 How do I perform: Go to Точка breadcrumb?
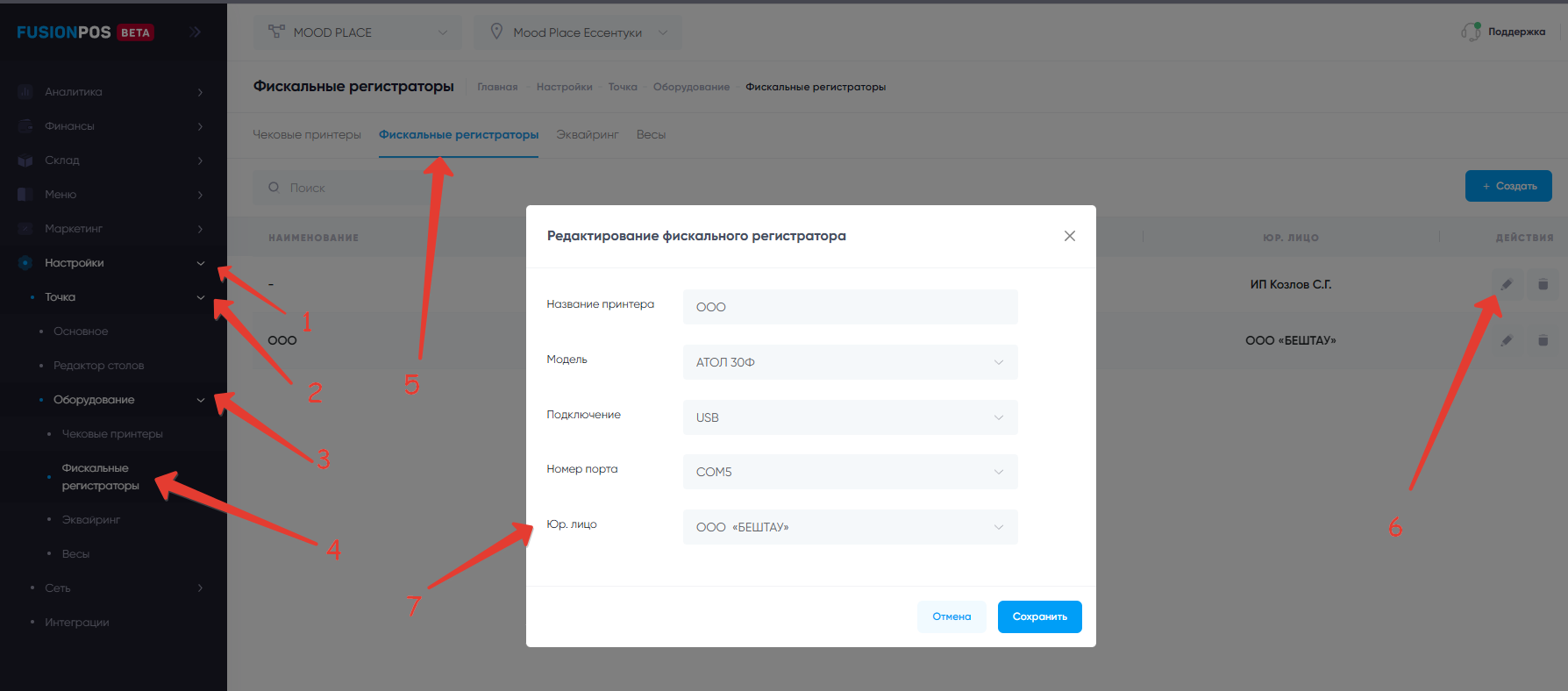623,87
